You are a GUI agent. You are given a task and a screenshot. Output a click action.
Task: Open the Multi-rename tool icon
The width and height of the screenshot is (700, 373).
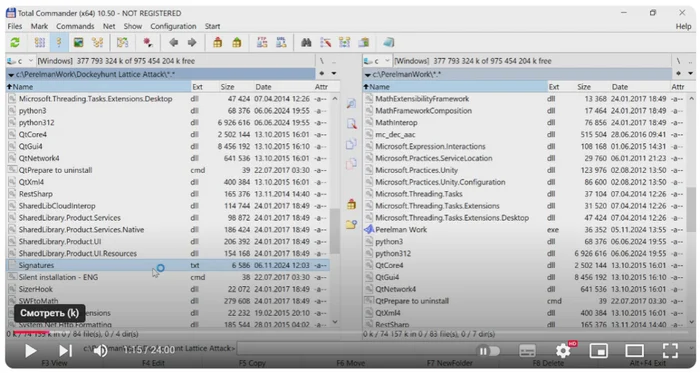coord(325,42)
